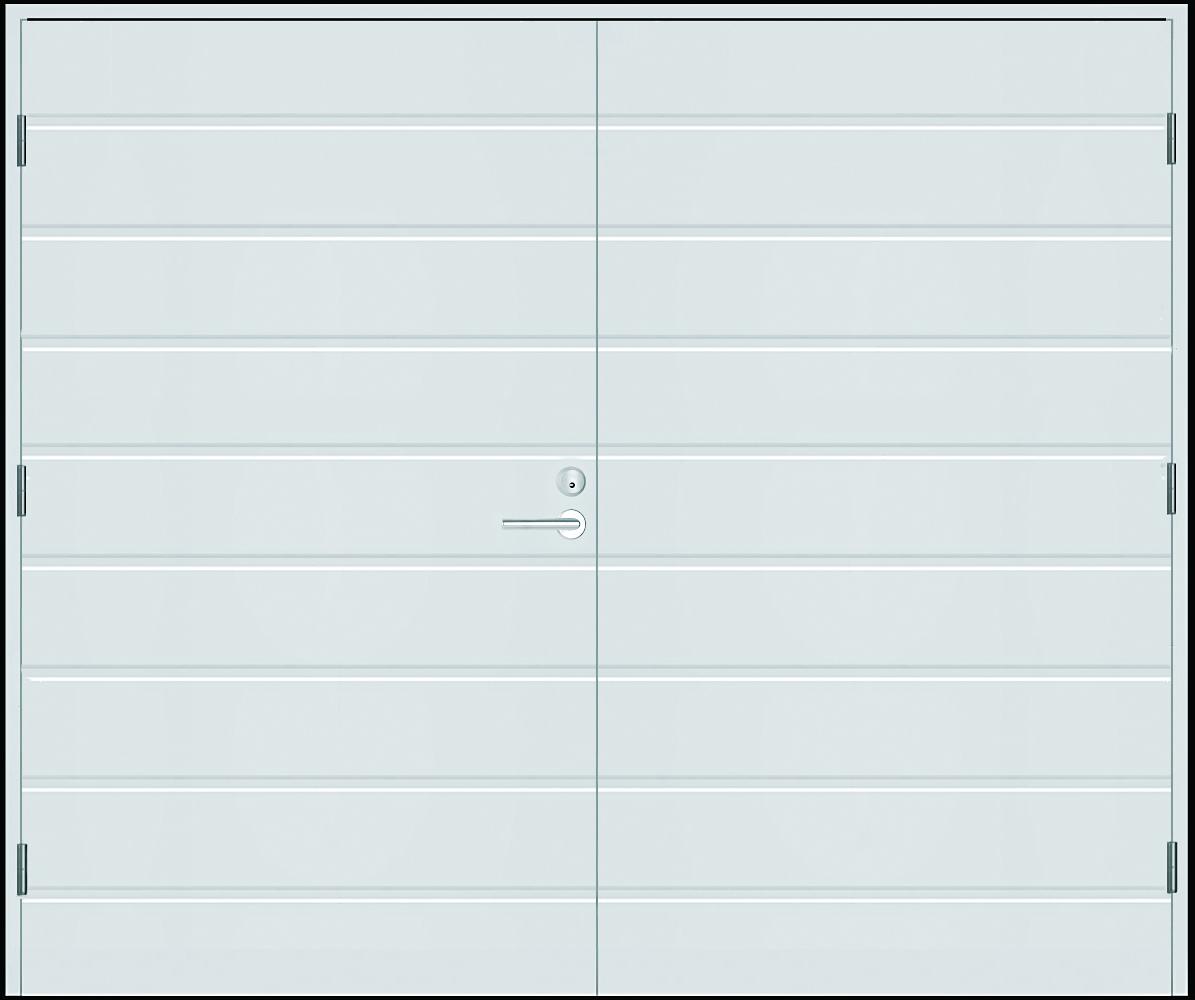Select the bottommost panel of the left door
The width and height of the screenshot is (1195, 1000).
click(x=309, y=947)
